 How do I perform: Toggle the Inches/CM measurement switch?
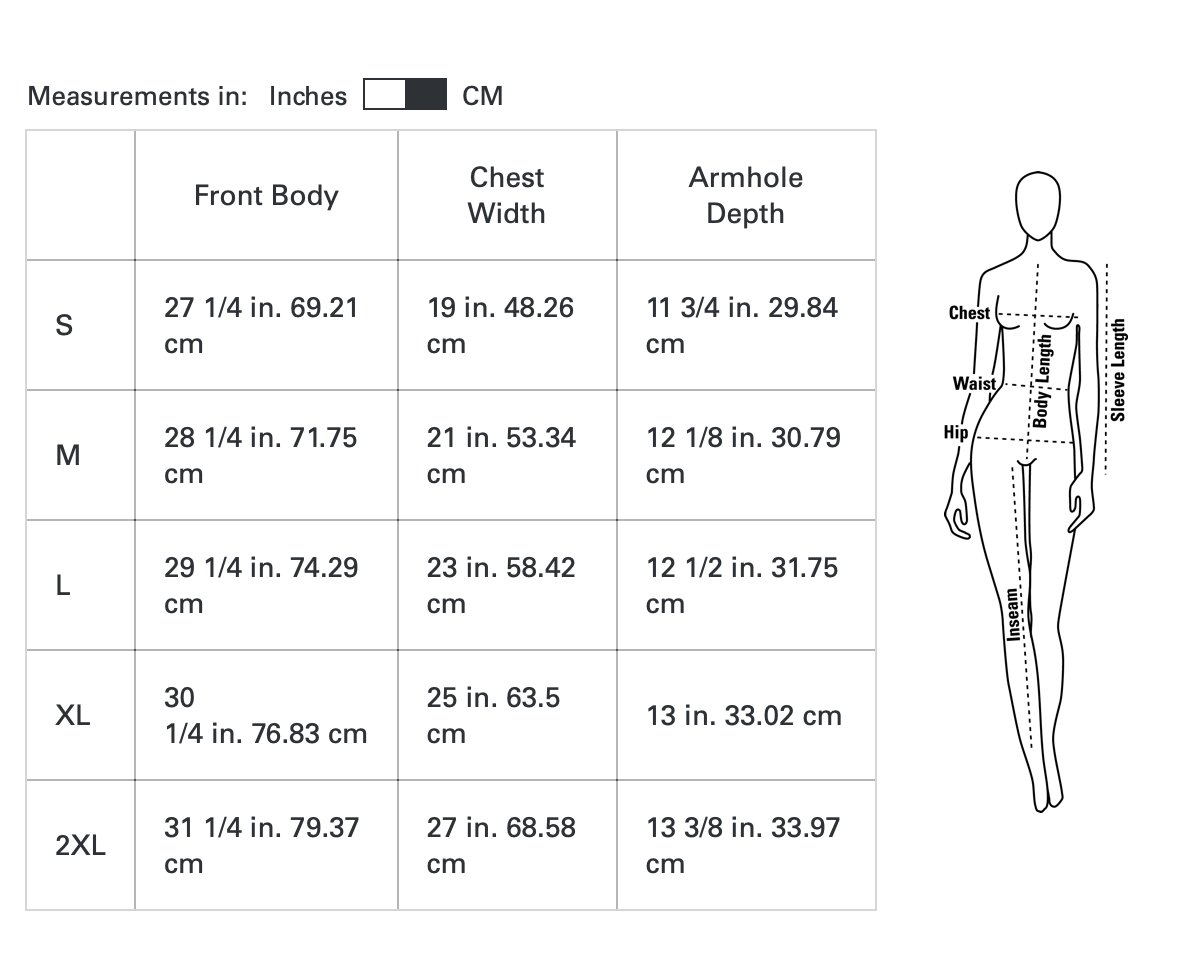405,95
